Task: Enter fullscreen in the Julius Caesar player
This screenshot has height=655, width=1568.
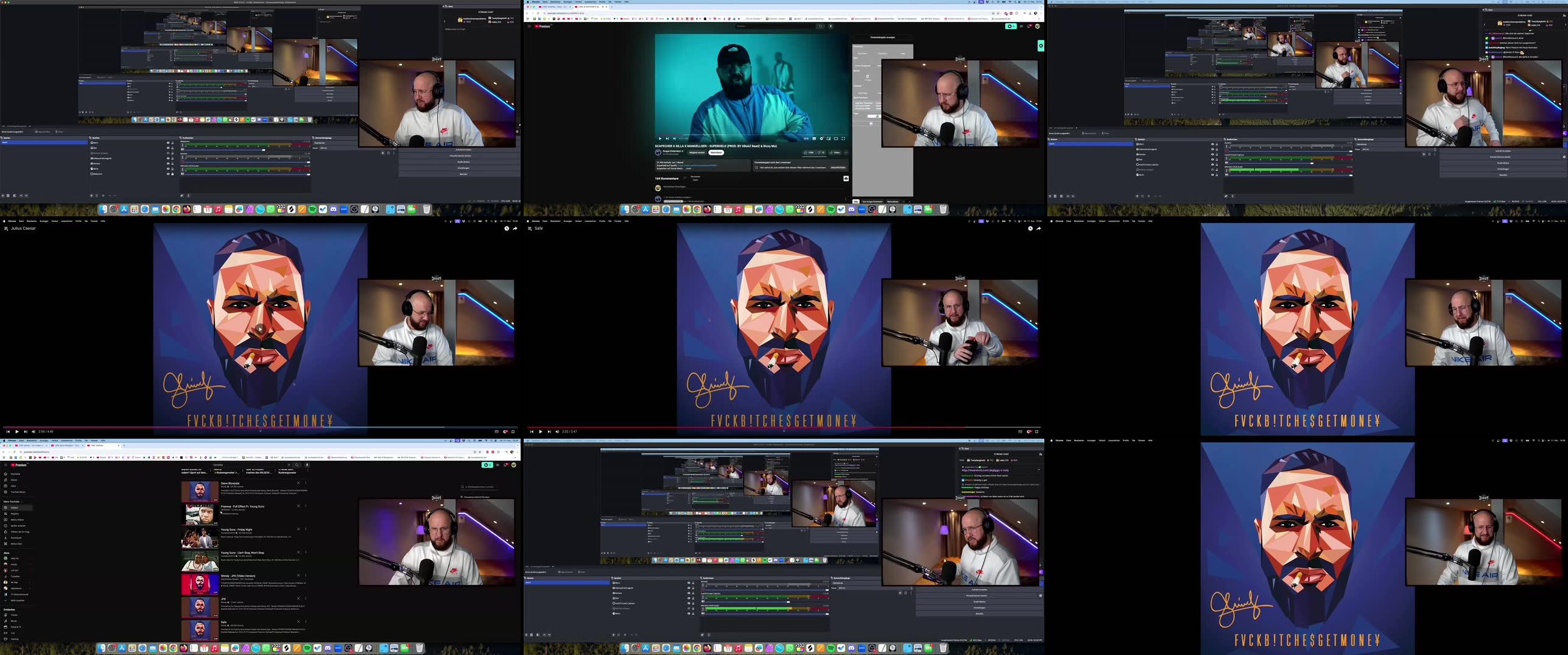Action: click(x=513, y=431)
